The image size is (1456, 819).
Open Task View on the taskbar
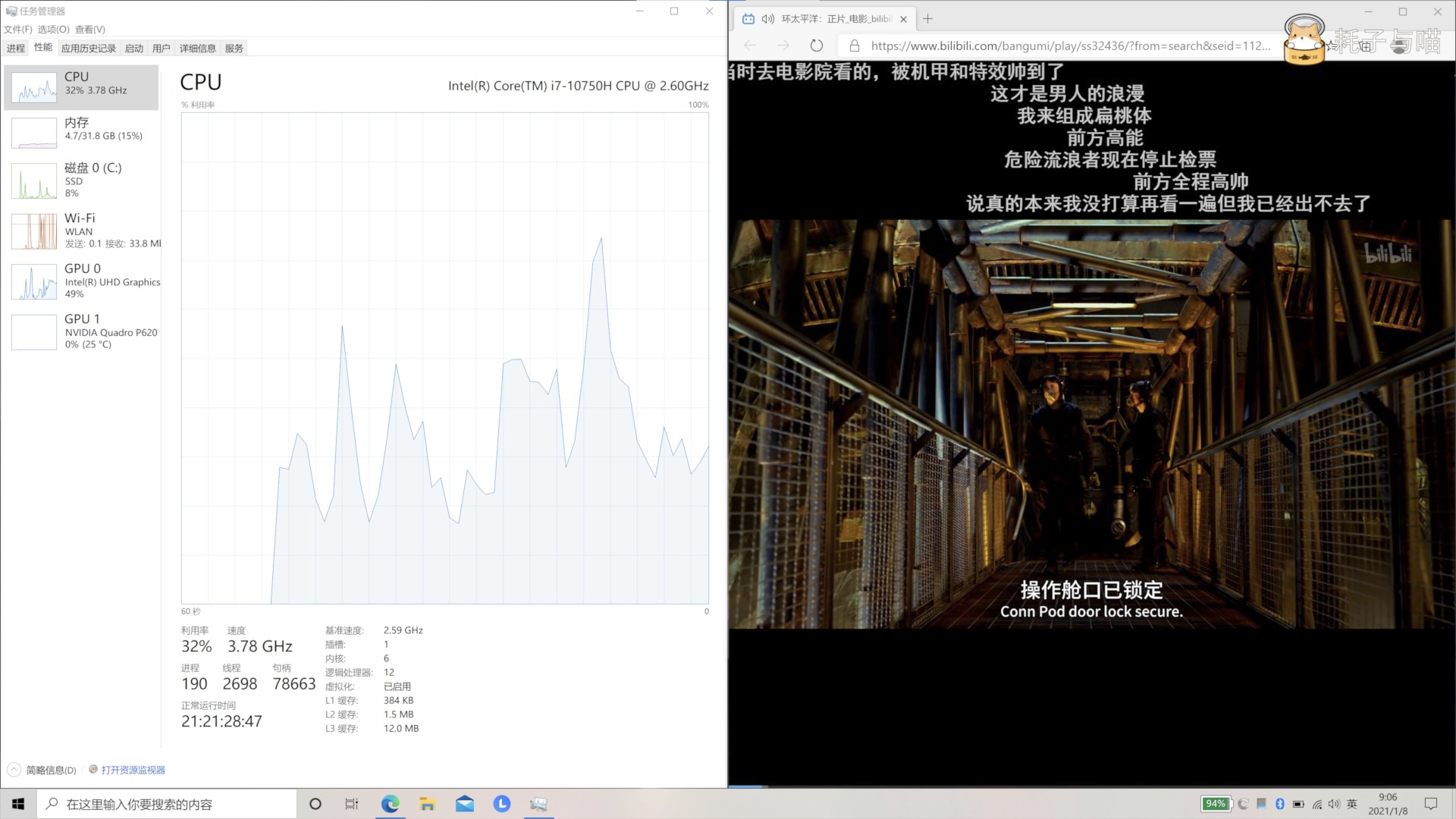[352, 804]
